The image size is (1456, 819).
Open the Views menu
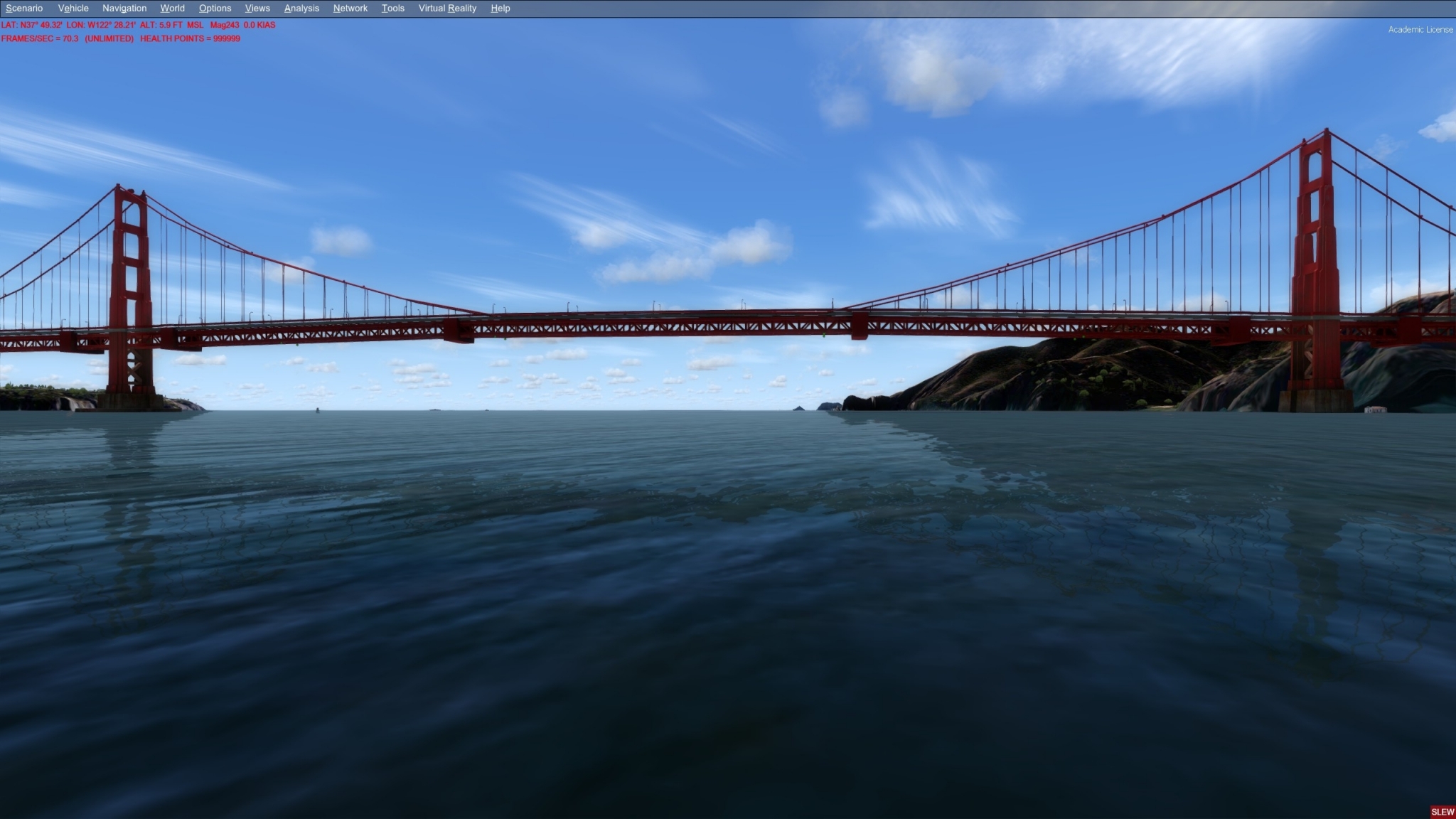click(x=257, y=9)
